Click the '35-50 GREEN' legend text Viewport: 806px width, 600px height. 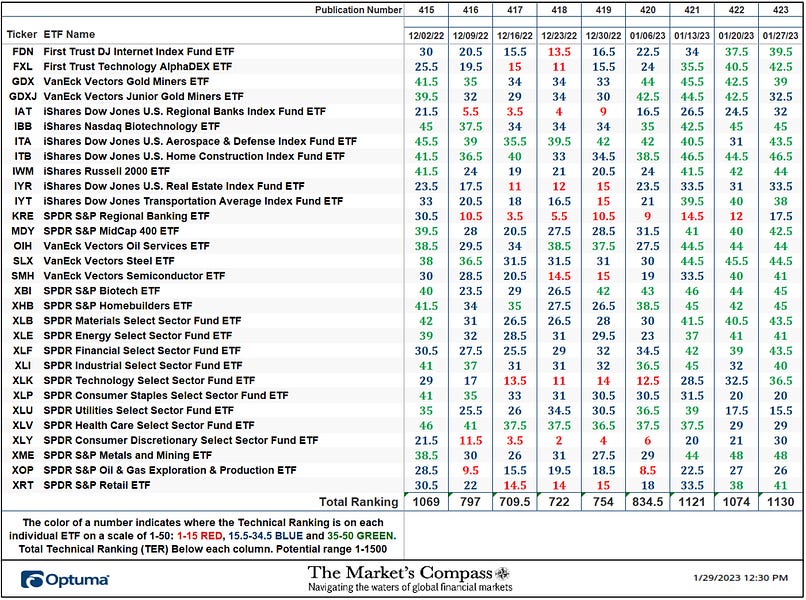(360, 536)
